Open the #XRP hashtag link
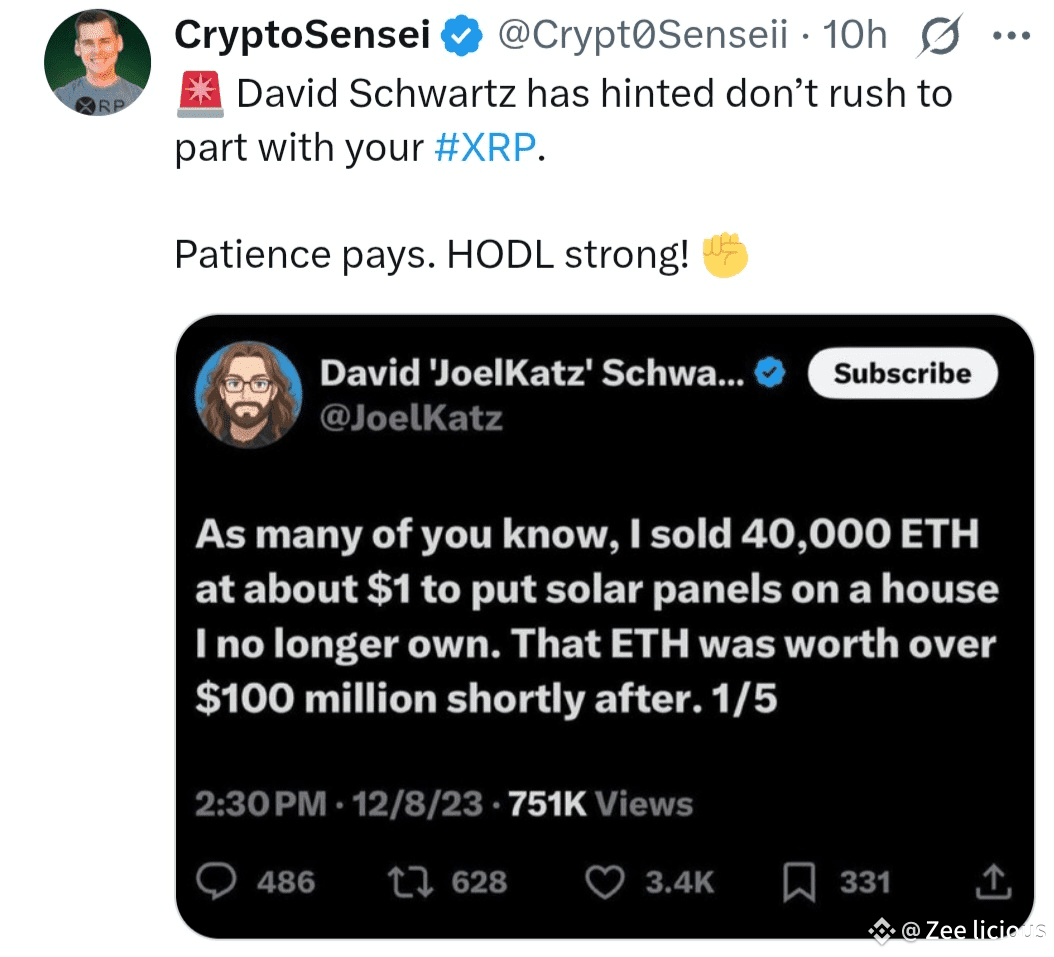 click(x=485, y=148)
